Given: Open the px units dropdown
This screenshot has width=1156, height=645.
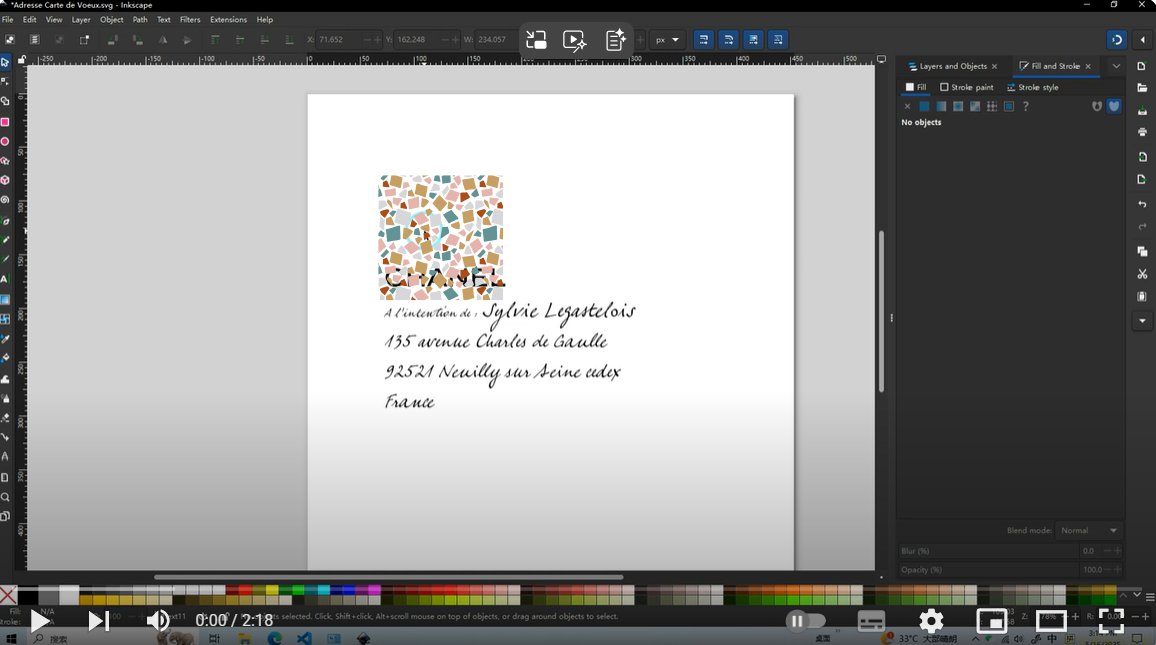Looking at the screenshot, I should [x=667, y=40].
